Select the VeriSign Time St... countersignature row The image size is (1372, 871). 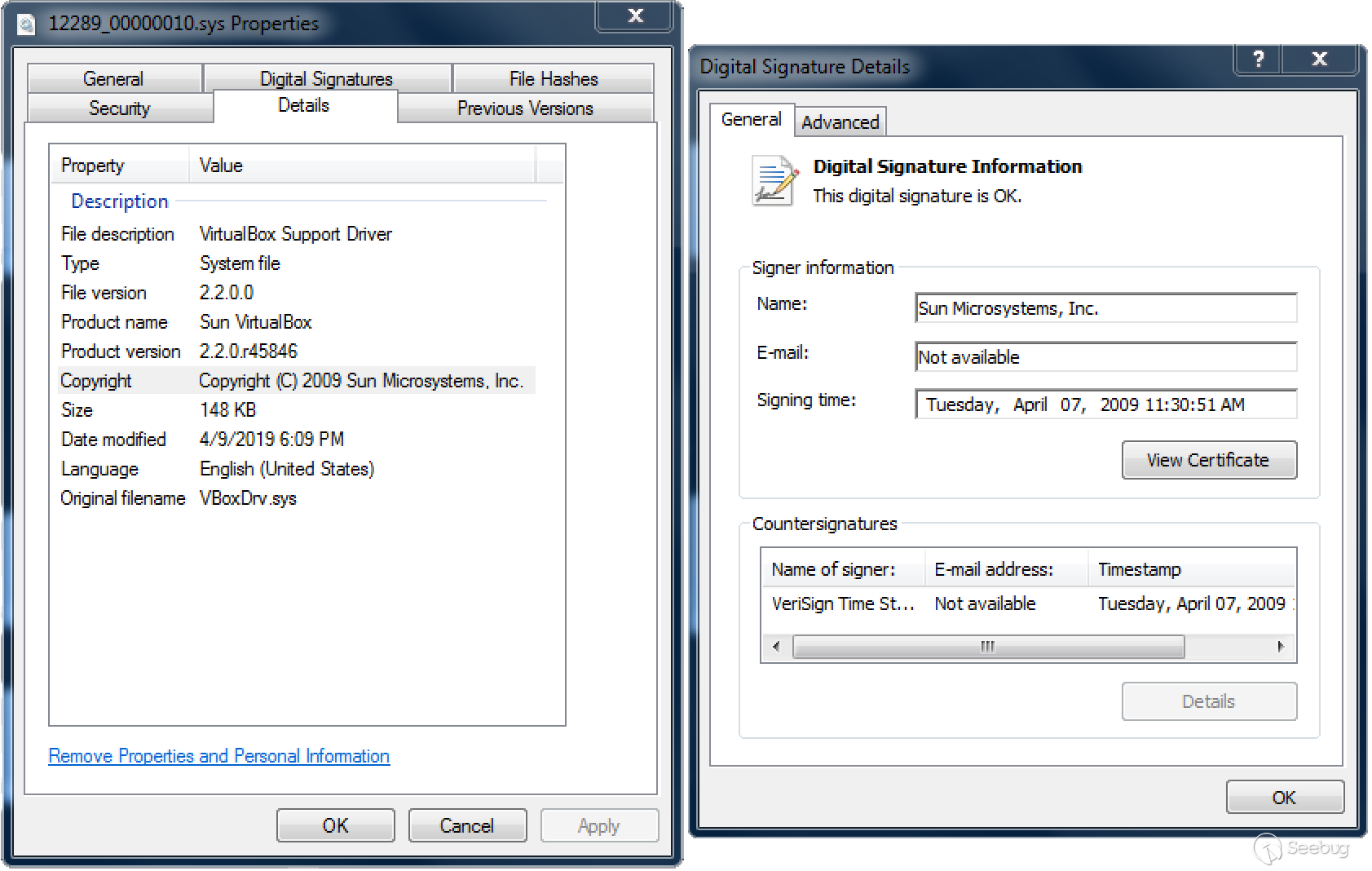pyautogui.click(x=1029, y=604)
